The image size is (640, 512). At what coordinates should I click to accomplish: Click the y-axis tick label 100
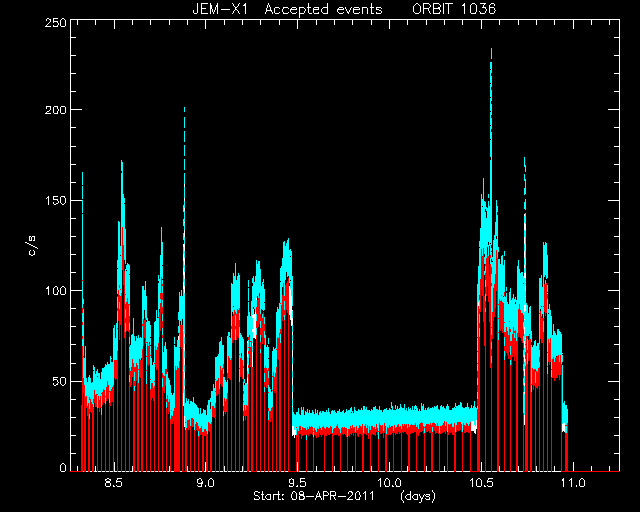[x=55, y=291]
